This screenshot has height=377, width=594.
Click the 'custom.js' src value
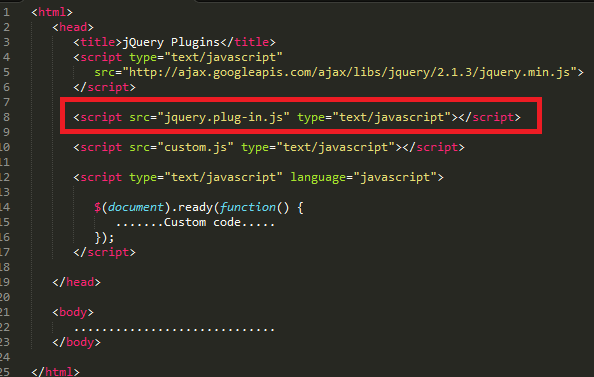tap(195, 147)
